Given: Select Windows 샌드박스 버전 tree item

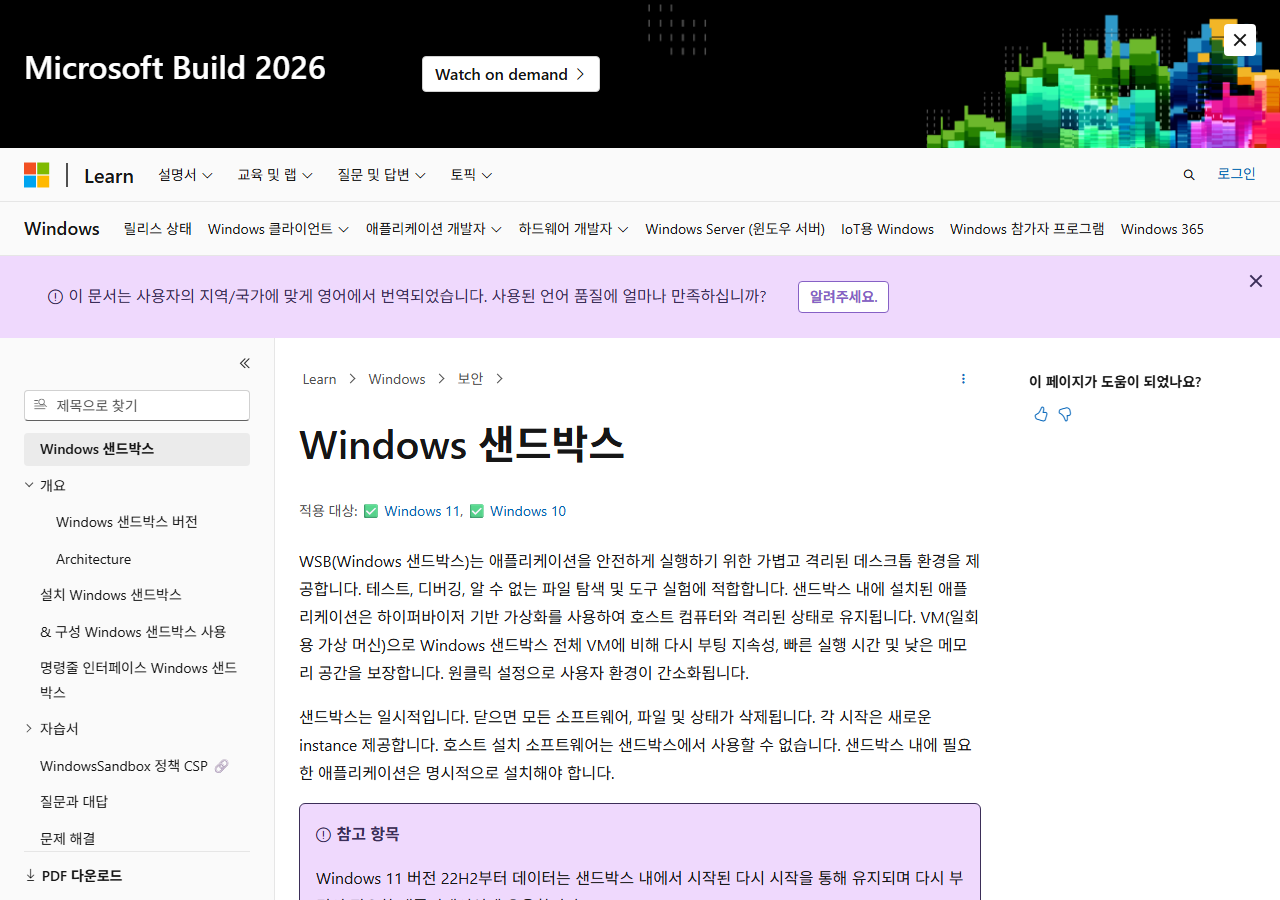Looking at the screenshot, I should point(127,522).
